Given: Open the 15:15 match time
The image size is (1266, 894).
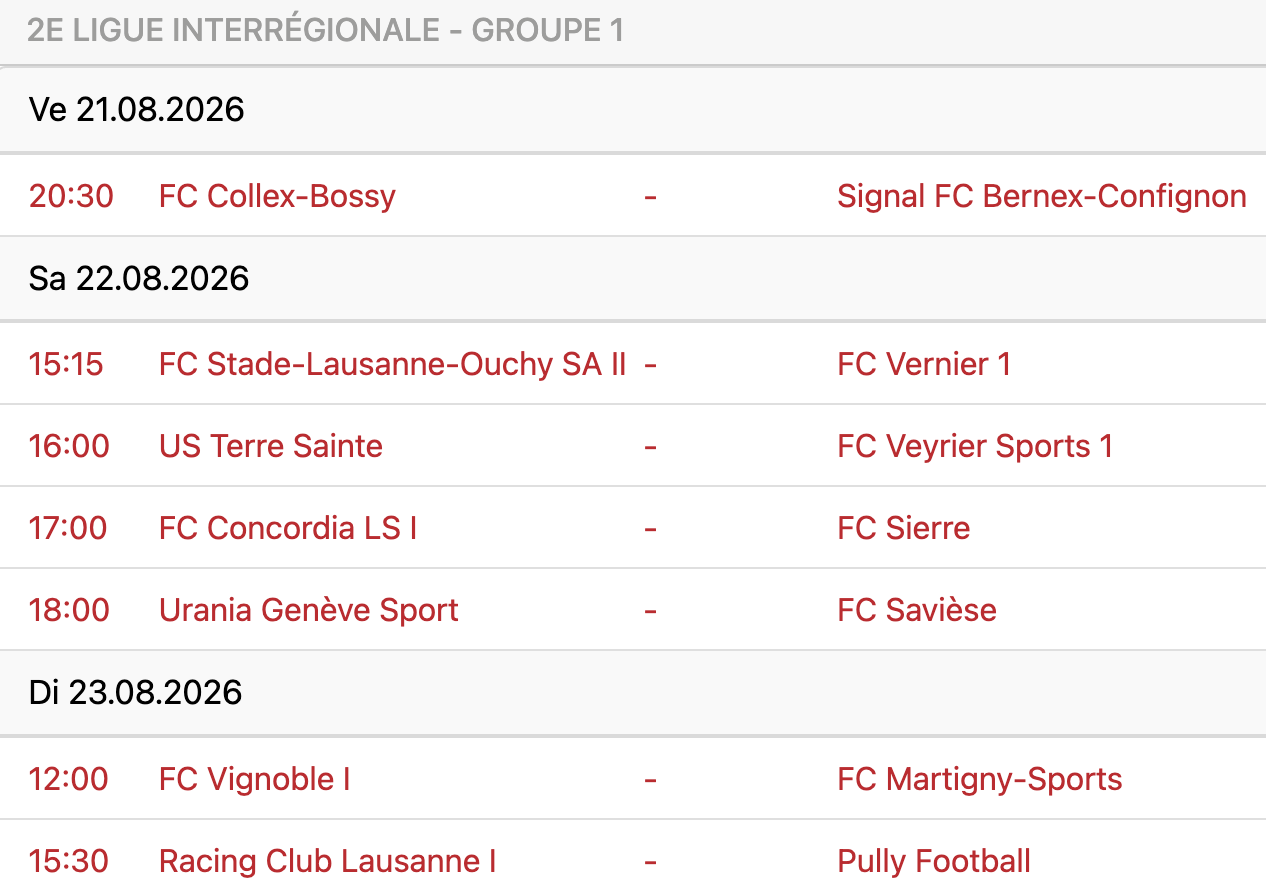Looking at the screenshot, I should [x=66, y=364].
